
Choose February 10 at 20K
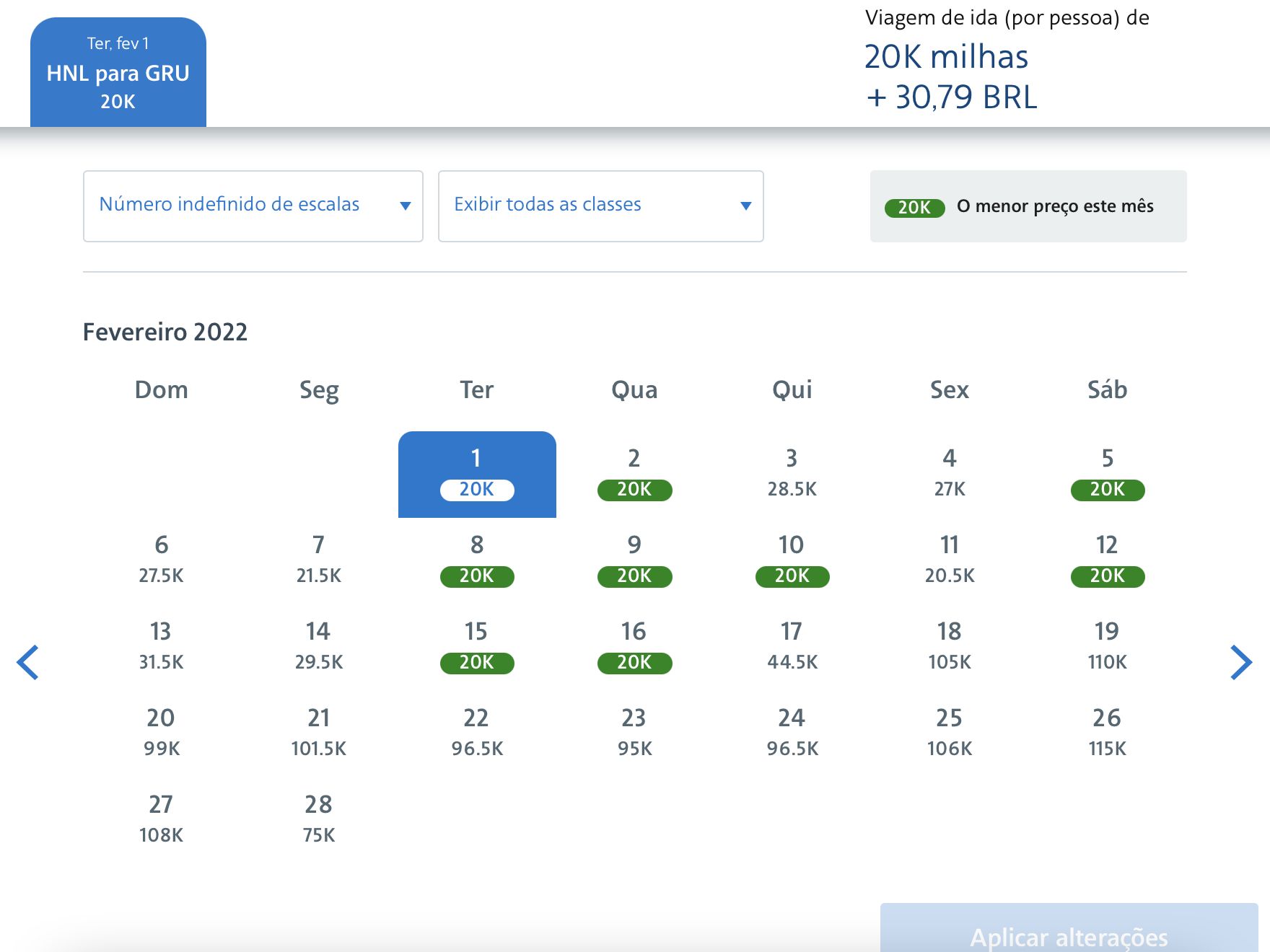792,561
